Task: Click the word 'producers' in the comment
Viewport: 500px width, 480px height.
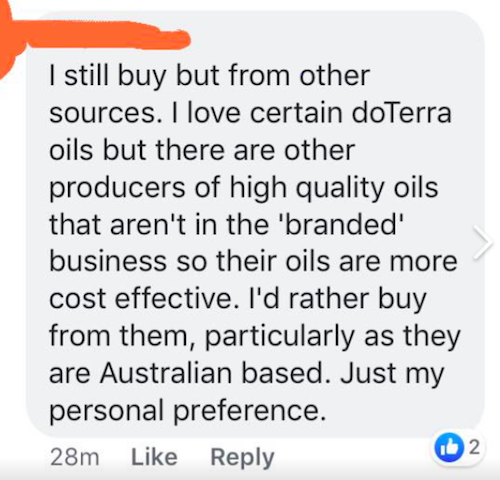Action: (x=117, y=188)
